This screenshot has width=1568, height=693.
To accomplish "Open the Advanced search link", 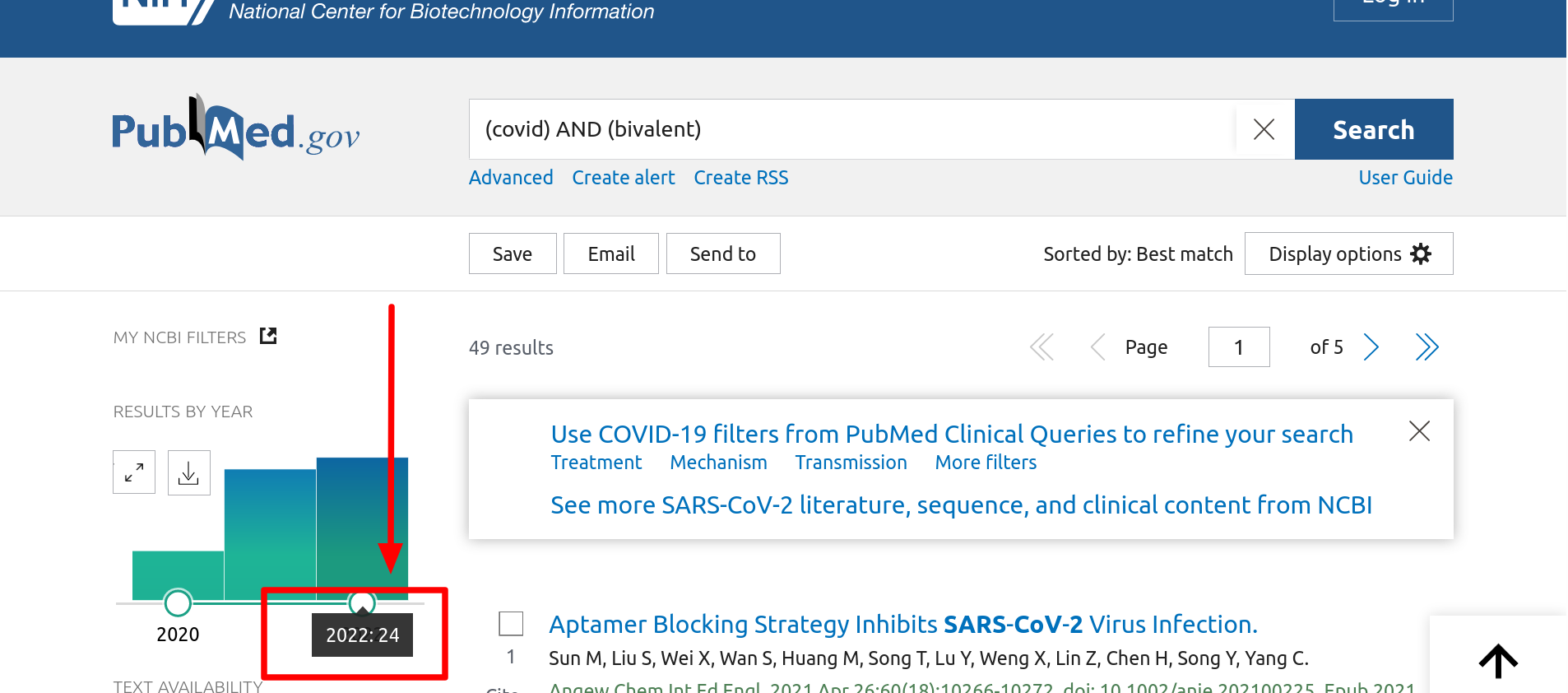I will [511, 178].
